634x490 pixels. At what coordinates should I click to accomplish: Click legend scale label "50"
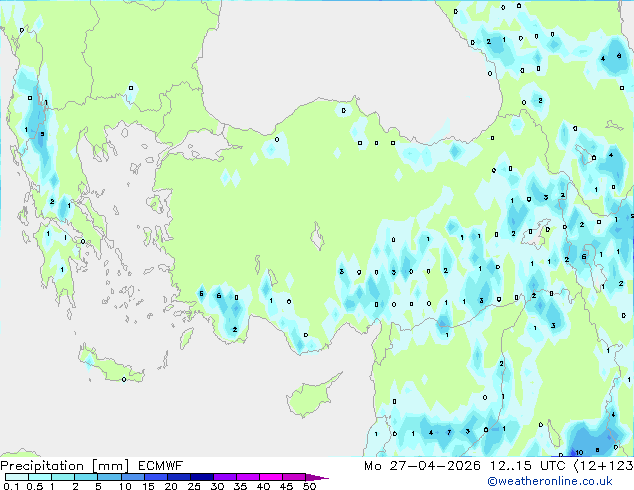310,486
